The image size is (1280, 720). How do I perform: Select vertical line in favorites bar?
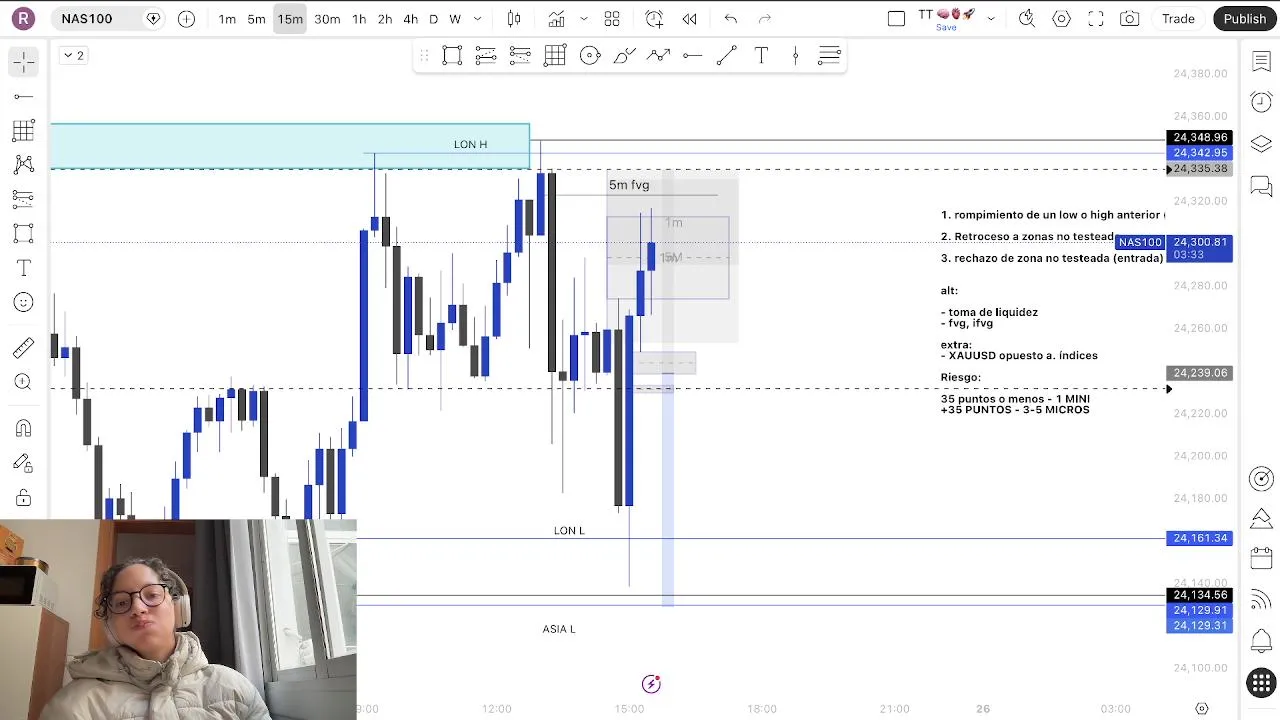tap(795, 56)
